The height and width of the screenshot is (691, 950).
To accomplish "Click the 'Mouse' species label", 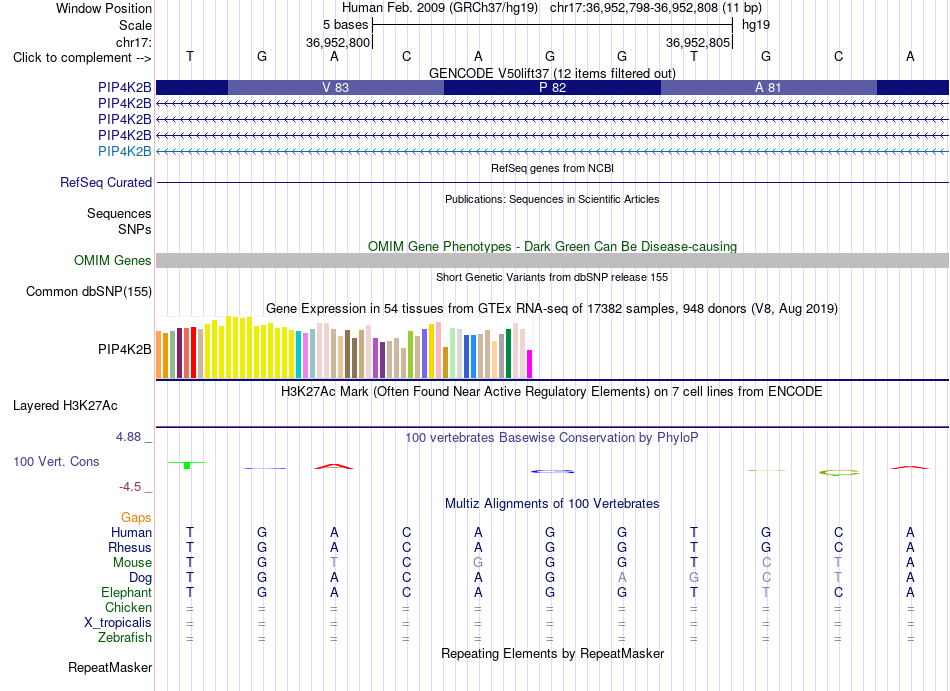I will coord(132,563).
